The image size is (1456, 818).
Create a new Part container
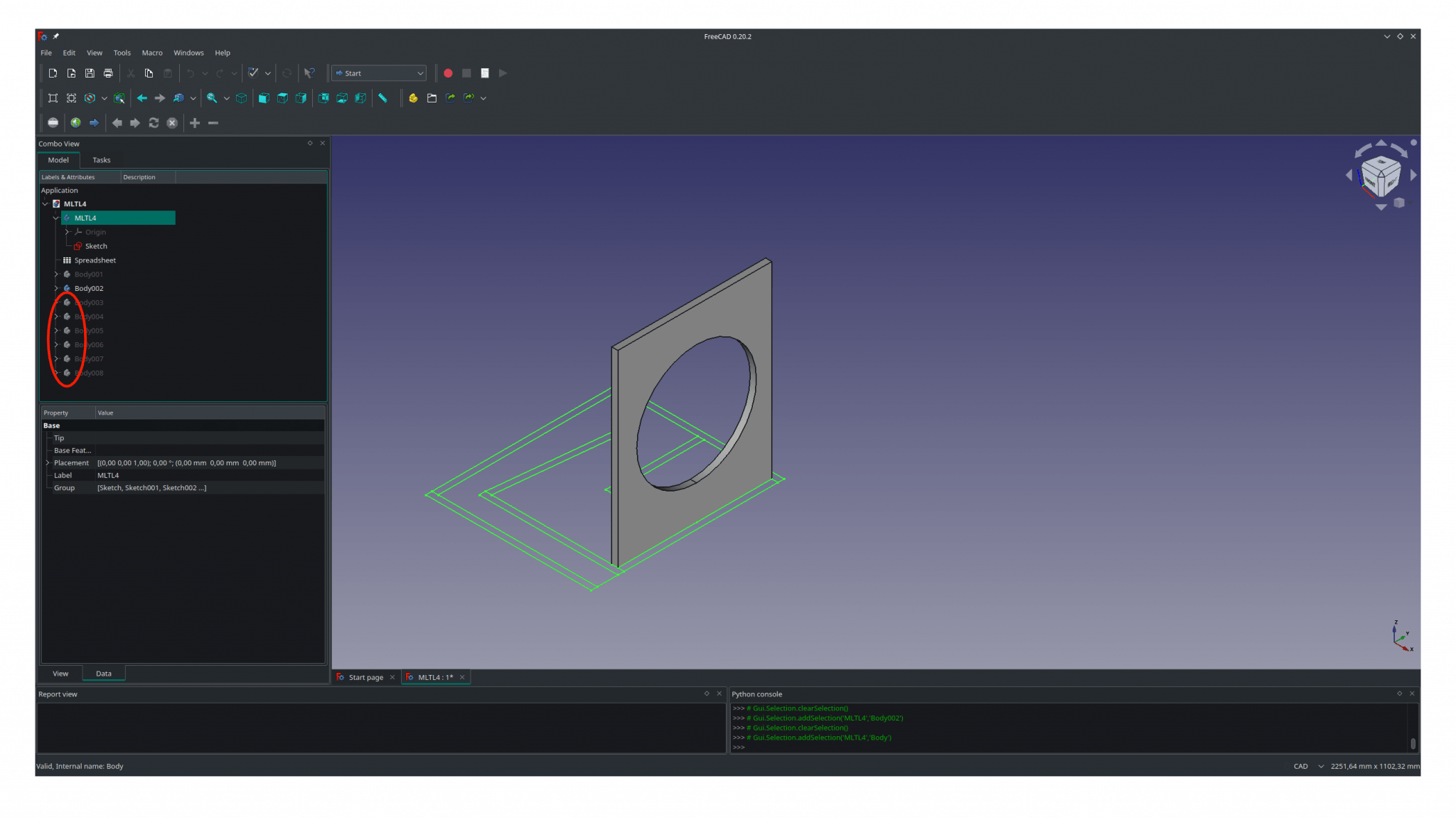point(413,98)
